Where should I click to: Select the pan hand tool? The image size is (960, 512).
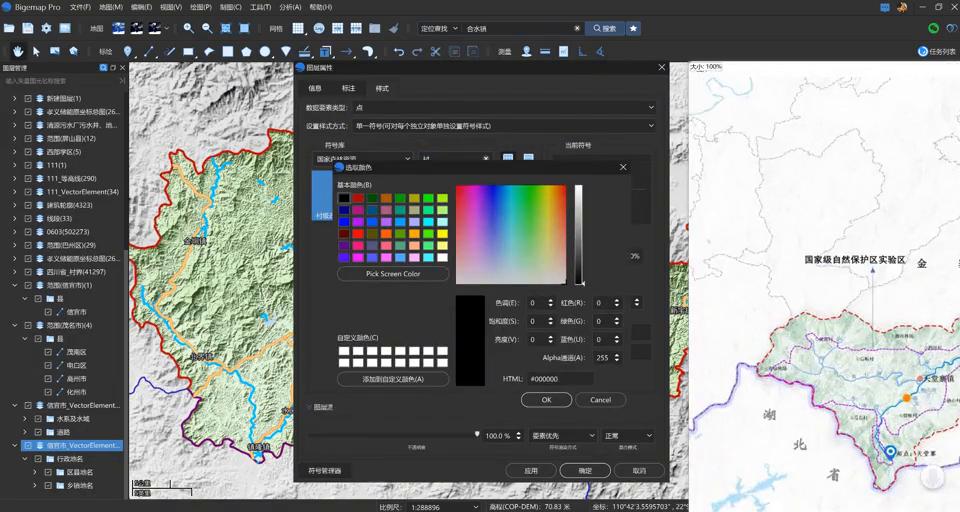coord(18,51)
